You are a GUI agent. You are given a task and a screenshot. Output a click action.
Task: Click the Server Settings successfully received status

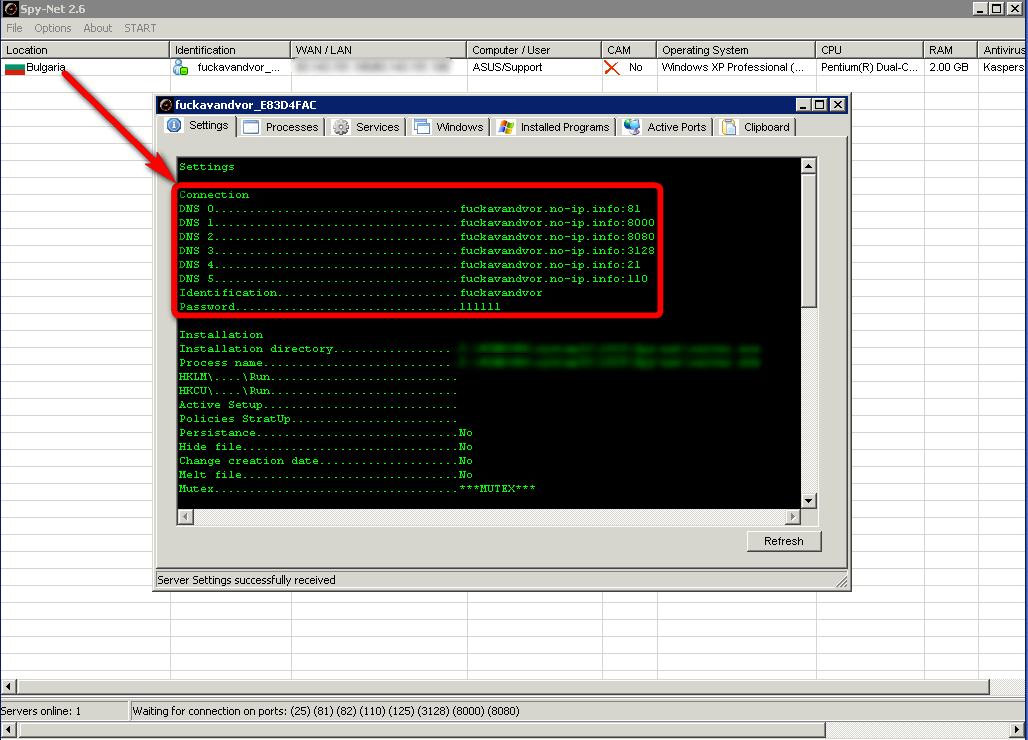click(247, 580)
